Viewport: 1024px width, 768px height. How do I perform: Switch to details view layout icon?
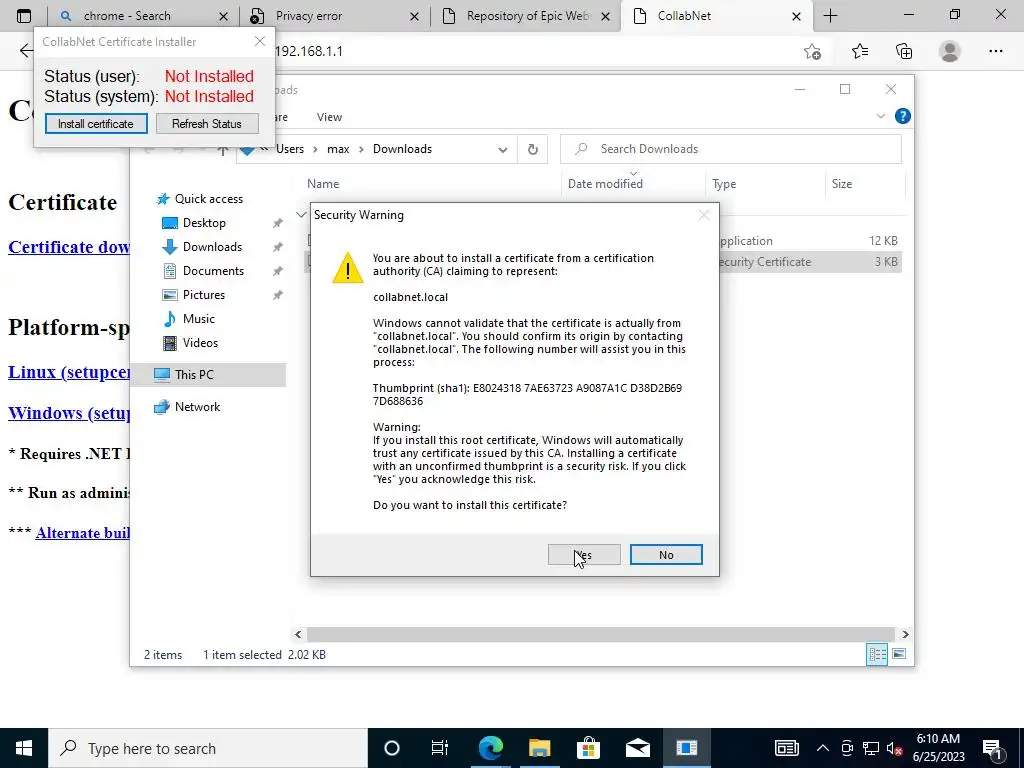[x=877, y=654]
